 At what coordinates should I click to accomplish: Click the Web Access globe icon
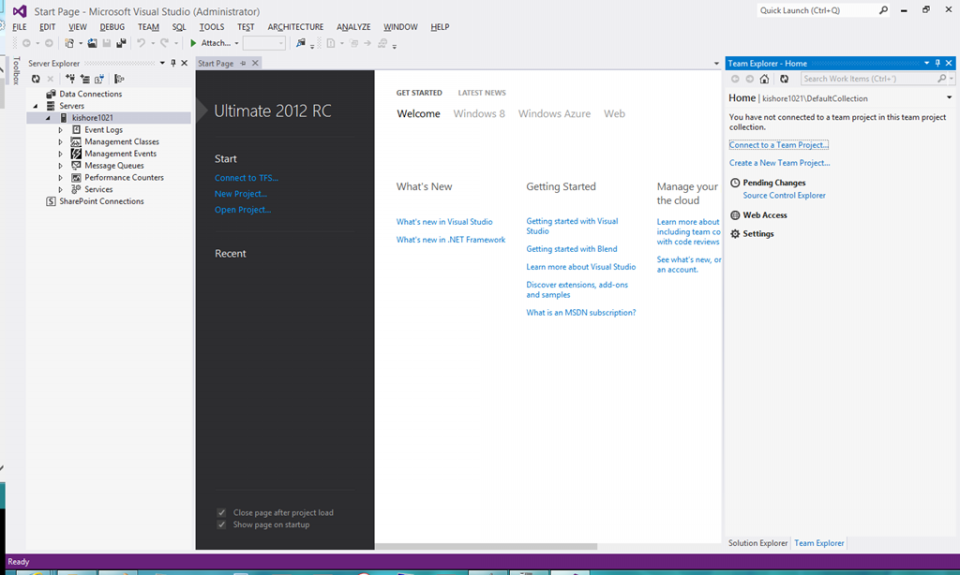point(735,215)
